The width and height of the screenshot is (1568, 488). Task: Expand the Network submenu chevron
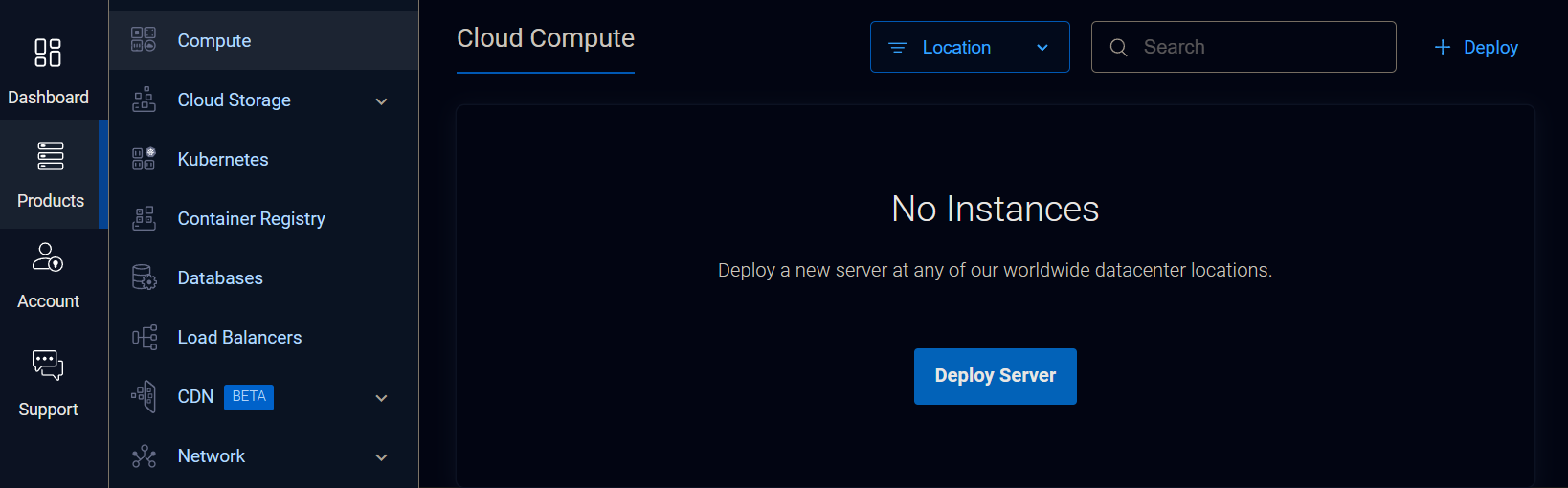point(381,456)
